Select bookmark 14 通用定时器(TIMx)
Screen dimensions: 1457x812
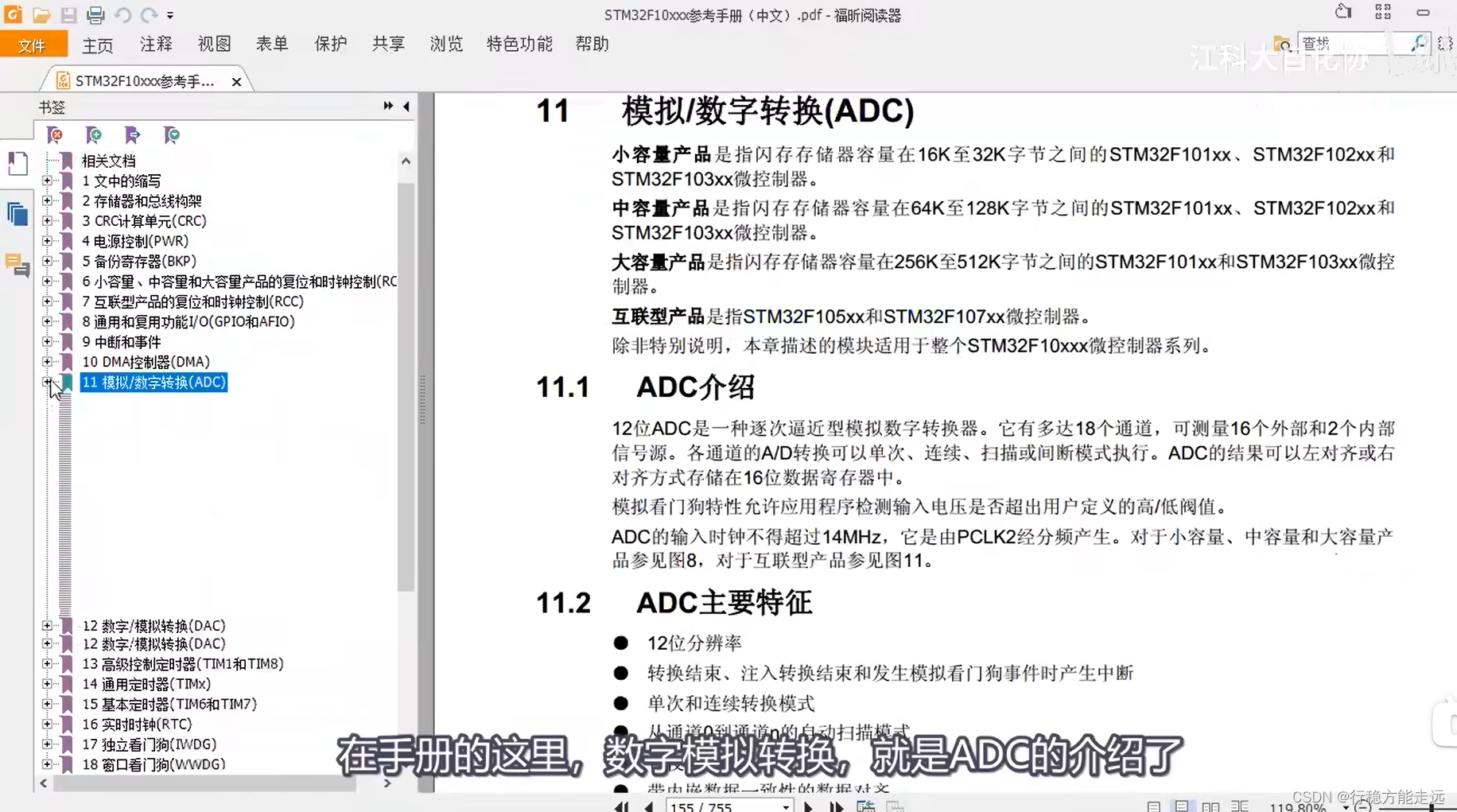click(x=146, y=684)
